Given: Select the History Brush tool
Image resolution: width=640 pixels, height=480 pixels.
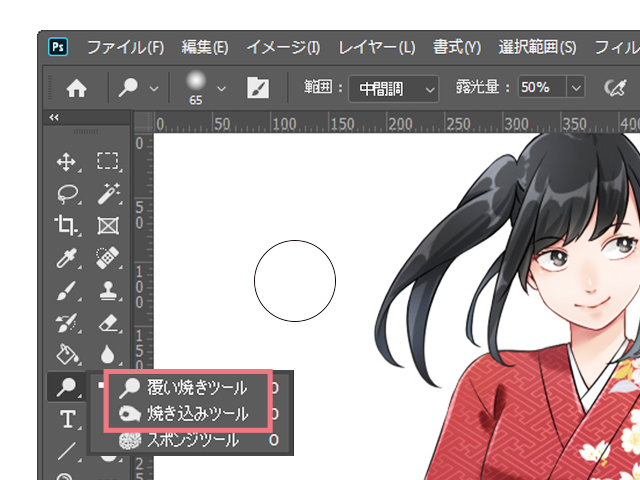Looking at the screenshot, I should point(66,323).
